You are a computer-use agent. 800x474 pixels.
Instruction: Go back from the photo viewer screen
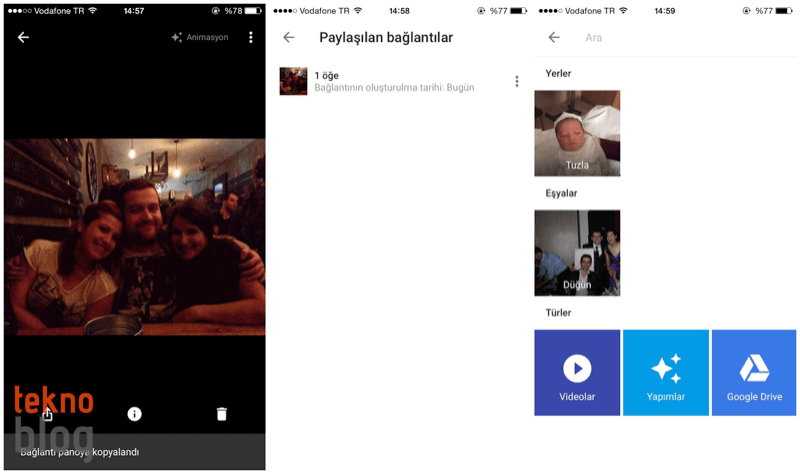(23, 37)
